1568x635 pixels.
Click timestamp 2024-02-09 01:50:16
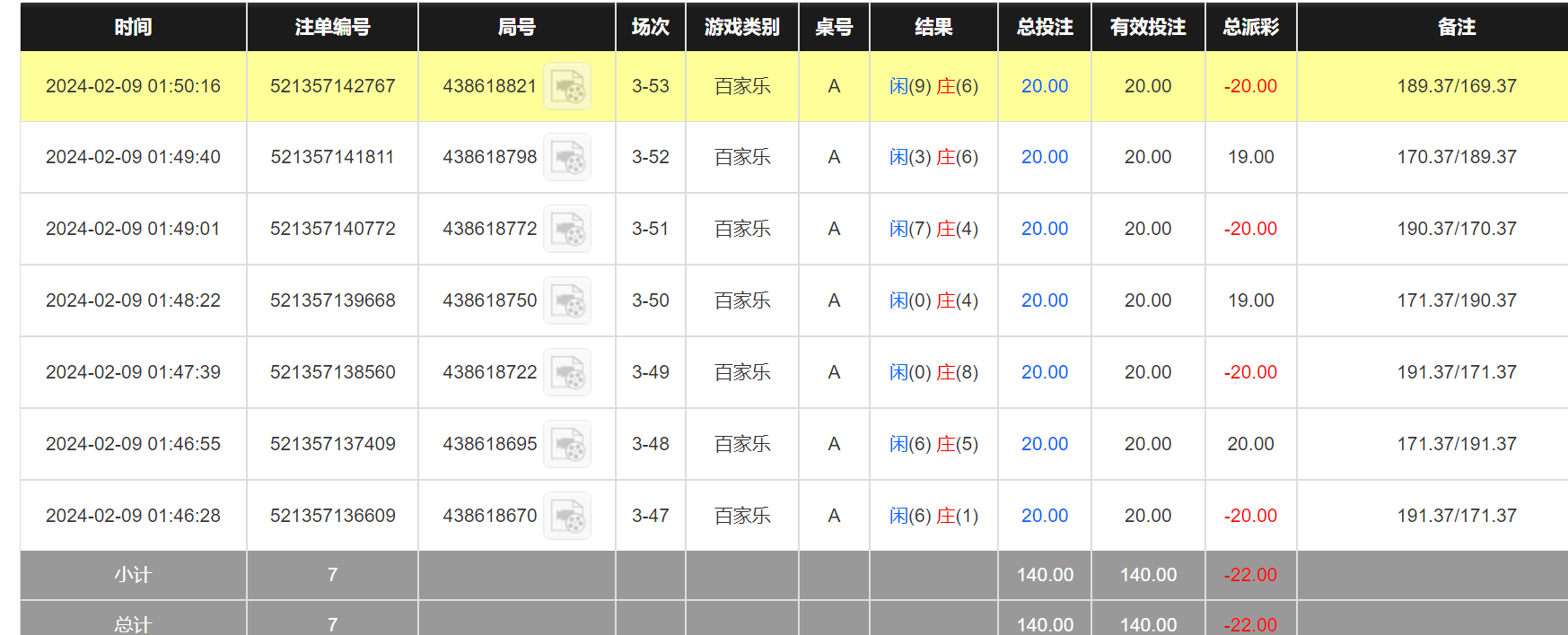133,86
